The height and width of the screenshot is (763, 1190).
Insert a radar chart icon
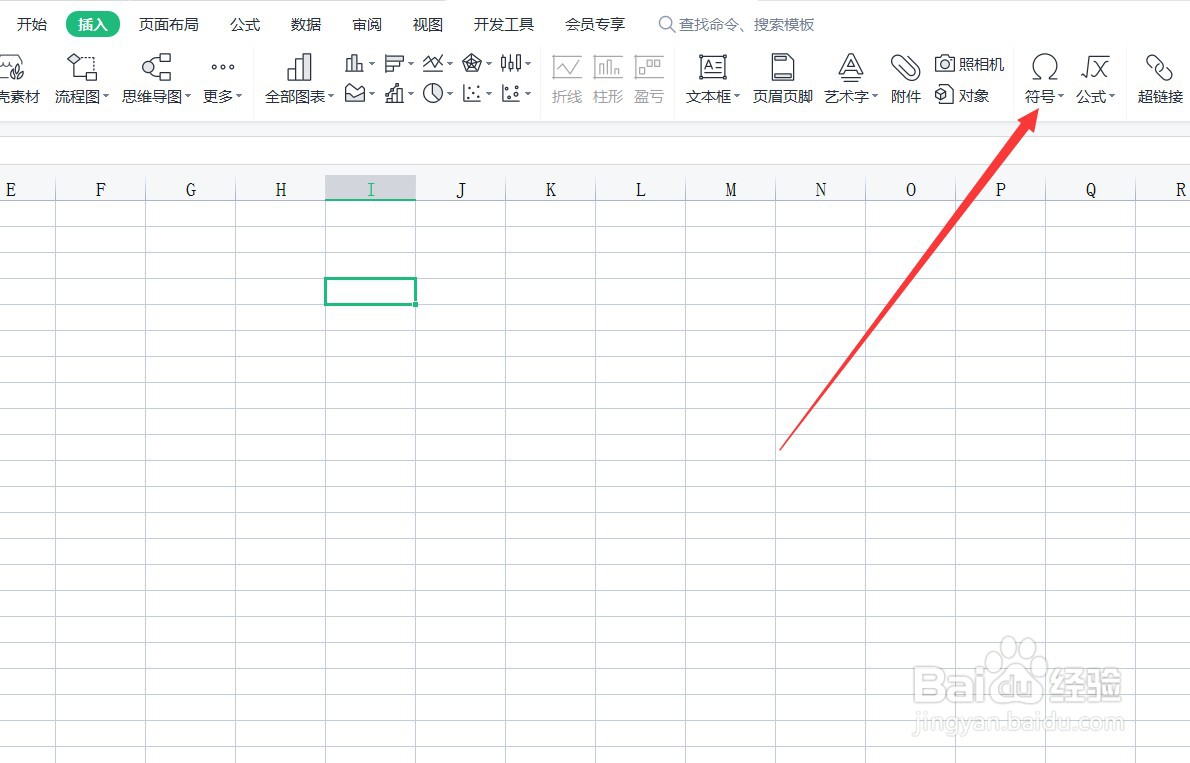(x=470, y=62)
